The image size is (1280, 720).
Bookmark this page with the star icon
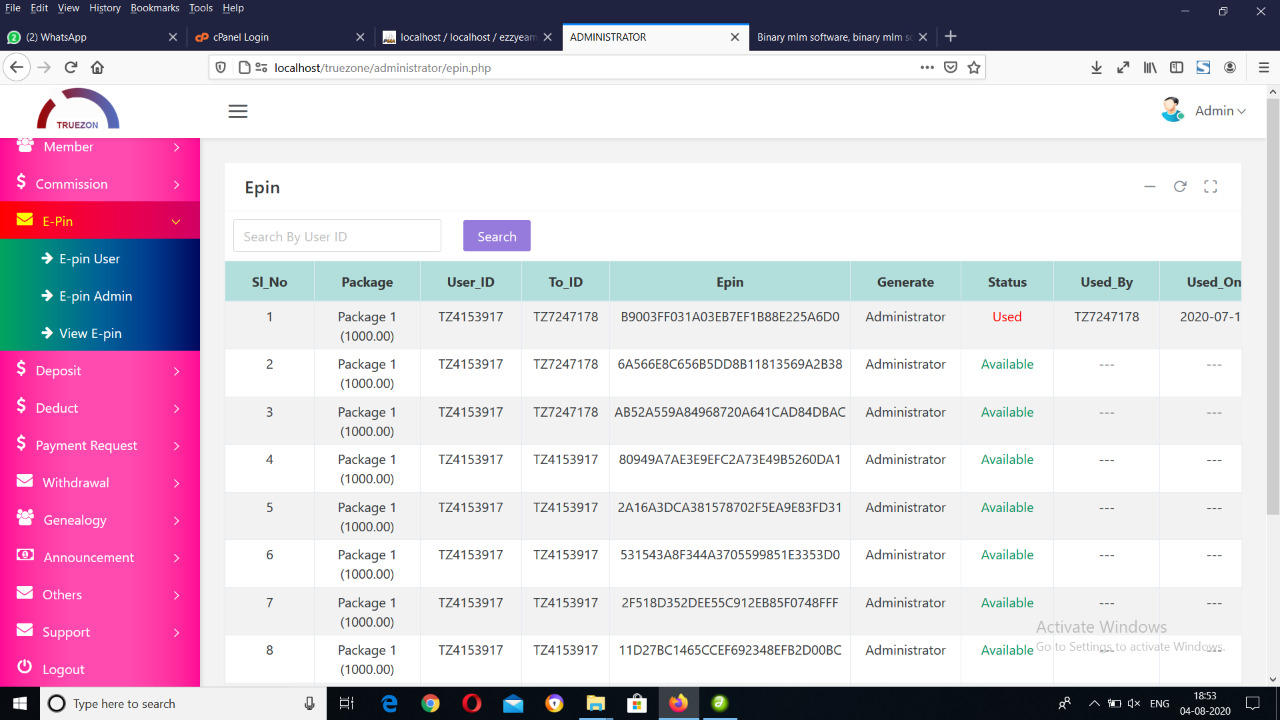click(x=974, y=68)
